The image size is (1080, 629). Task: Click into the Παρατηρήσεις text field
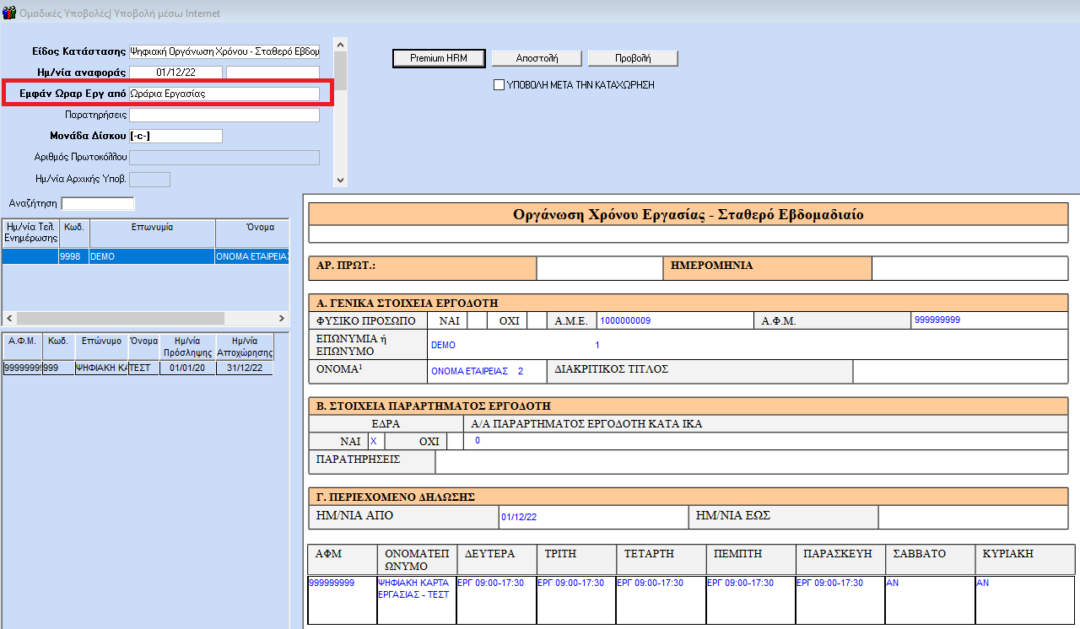224,115
